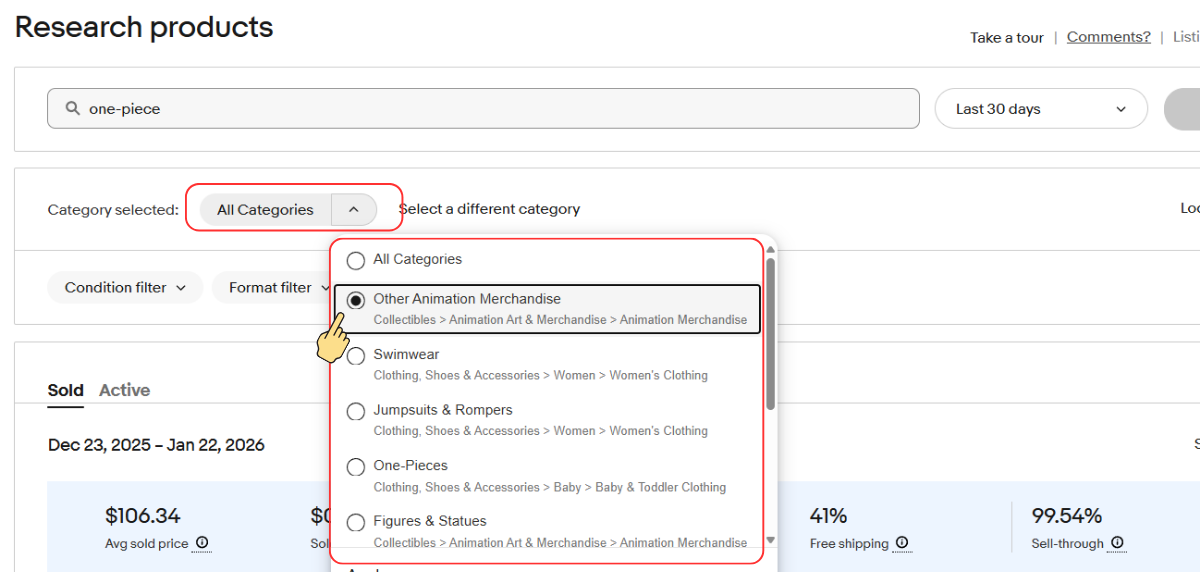
Task: Switch to the Active tab
Action: click(124, 390)
